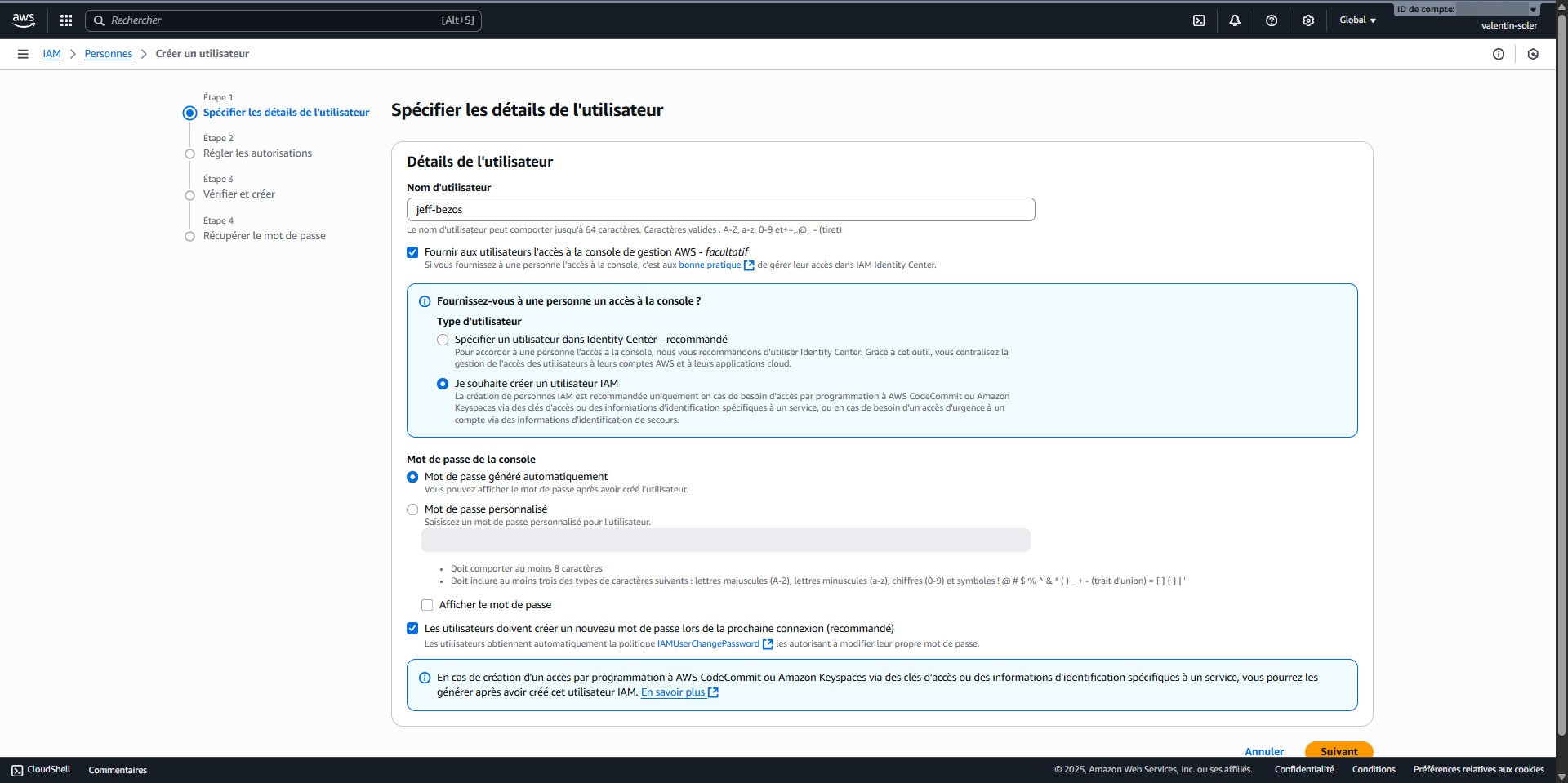Screen dimensions: 1568x783
Task: Open the settings gear menu
Action: [x=1308, y=20]
